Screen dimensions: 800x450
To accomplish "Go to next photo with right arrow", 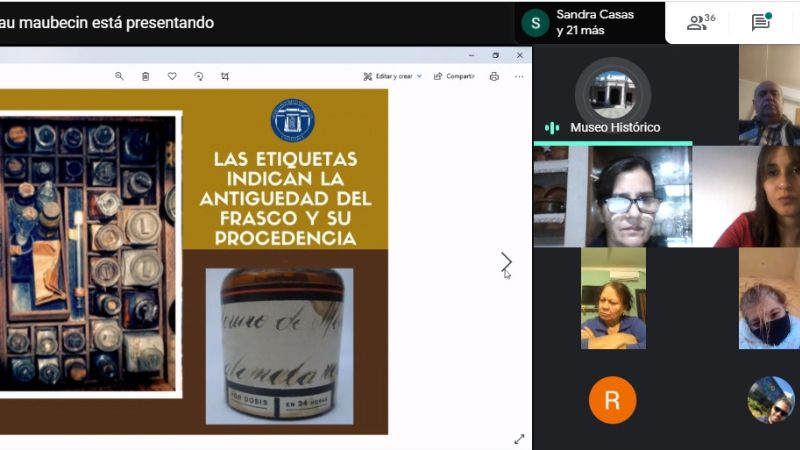I will [x=506, y=262].
